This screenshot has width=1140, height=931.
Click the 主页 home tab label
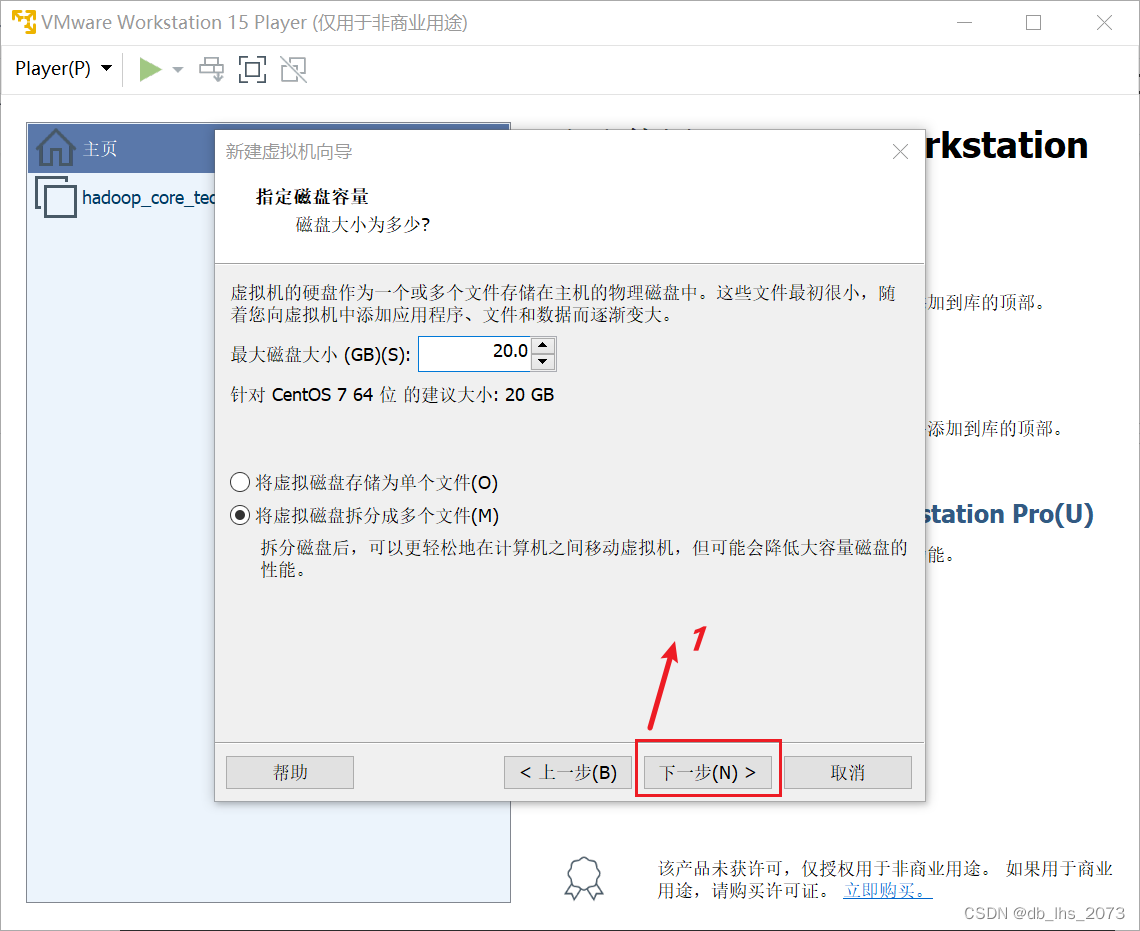[100, 148]
